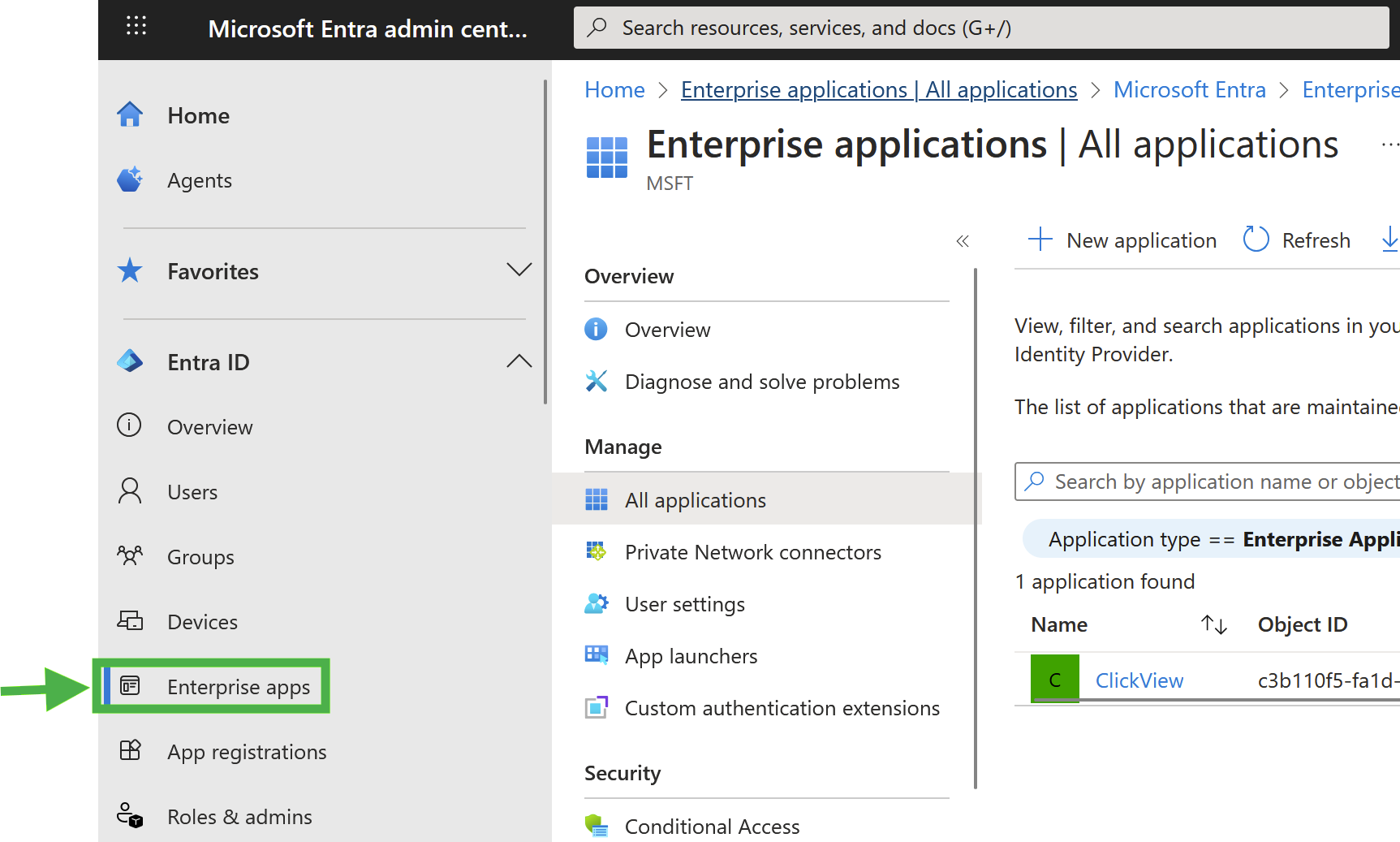Screen dimensions: 1400x842
Task: Click the Groups people icon
Action: click(x=130, y=556)
